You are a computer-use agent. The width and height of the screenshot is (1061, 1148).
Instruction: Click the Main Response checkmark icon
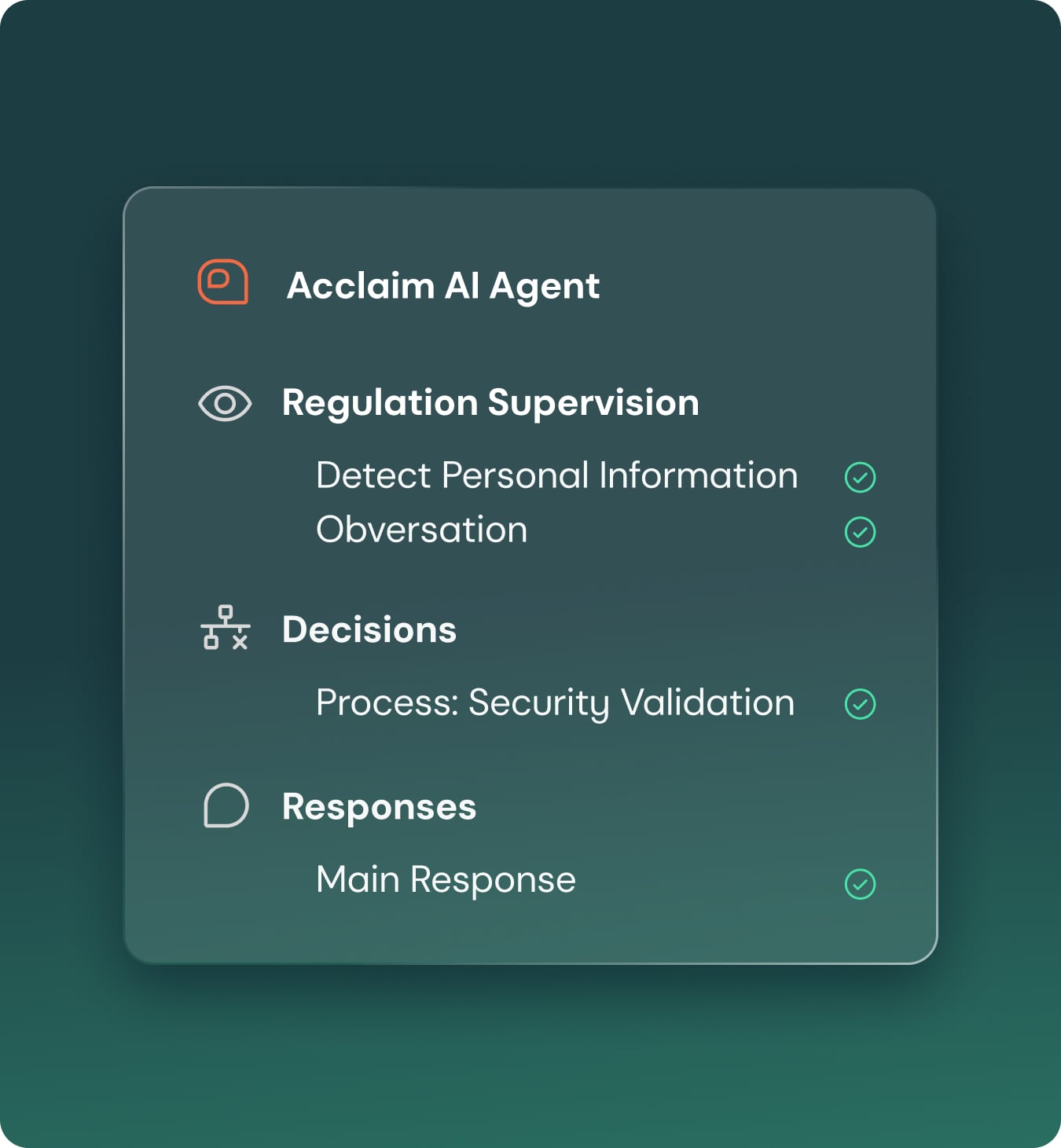click(x=860, y=884)
